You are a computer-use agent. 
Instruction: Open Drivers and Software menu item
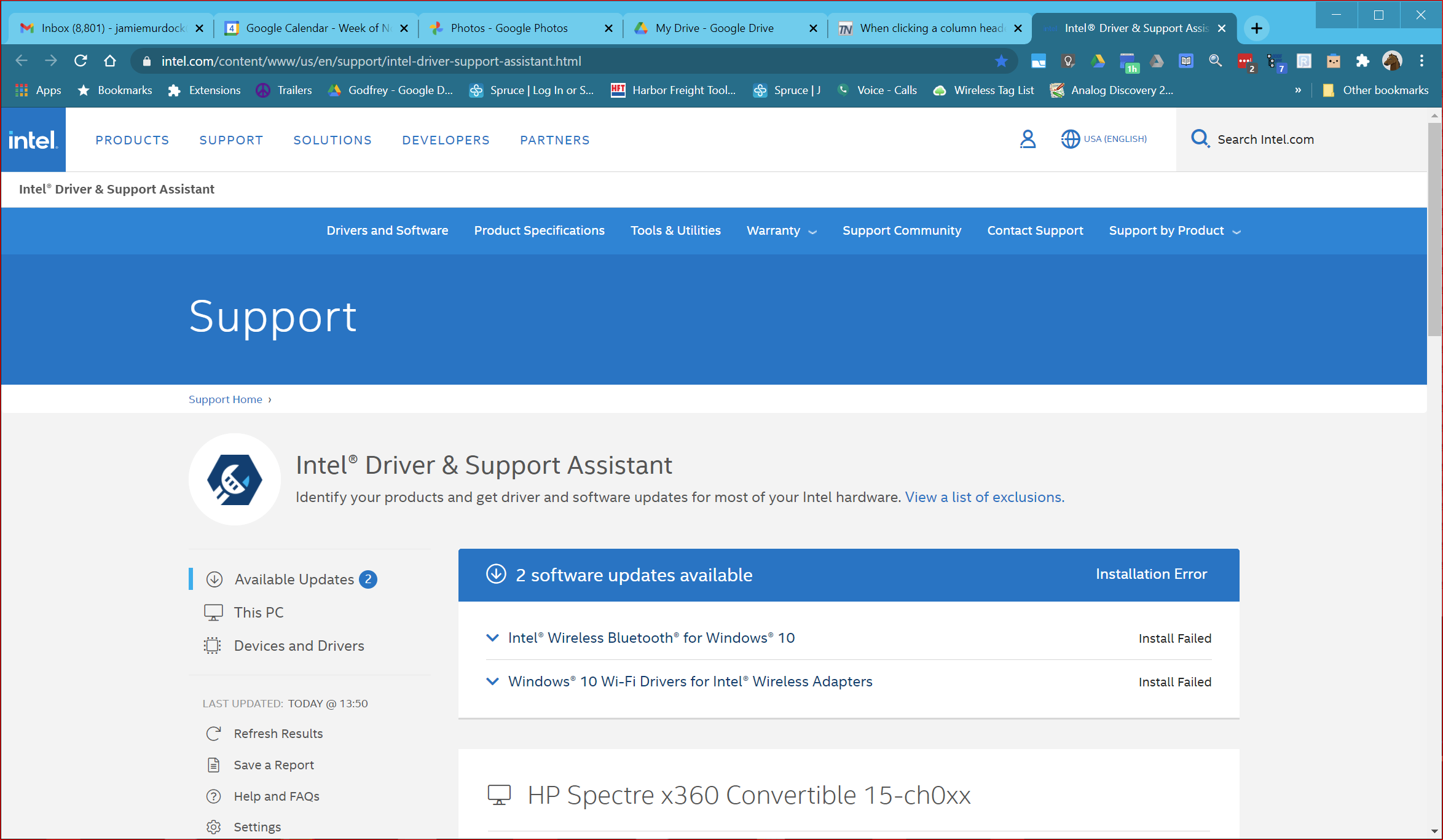(387, 230)
